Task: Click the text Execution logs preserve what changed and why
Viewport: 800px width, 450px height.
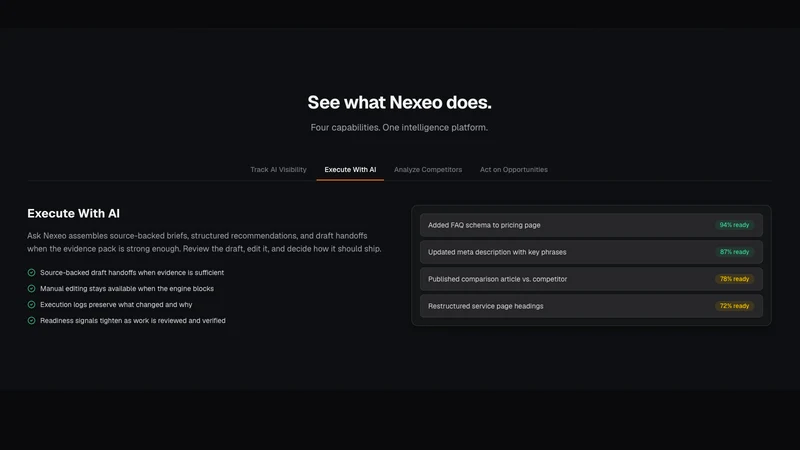Action: pyautogui.click(x=116, y=305)
